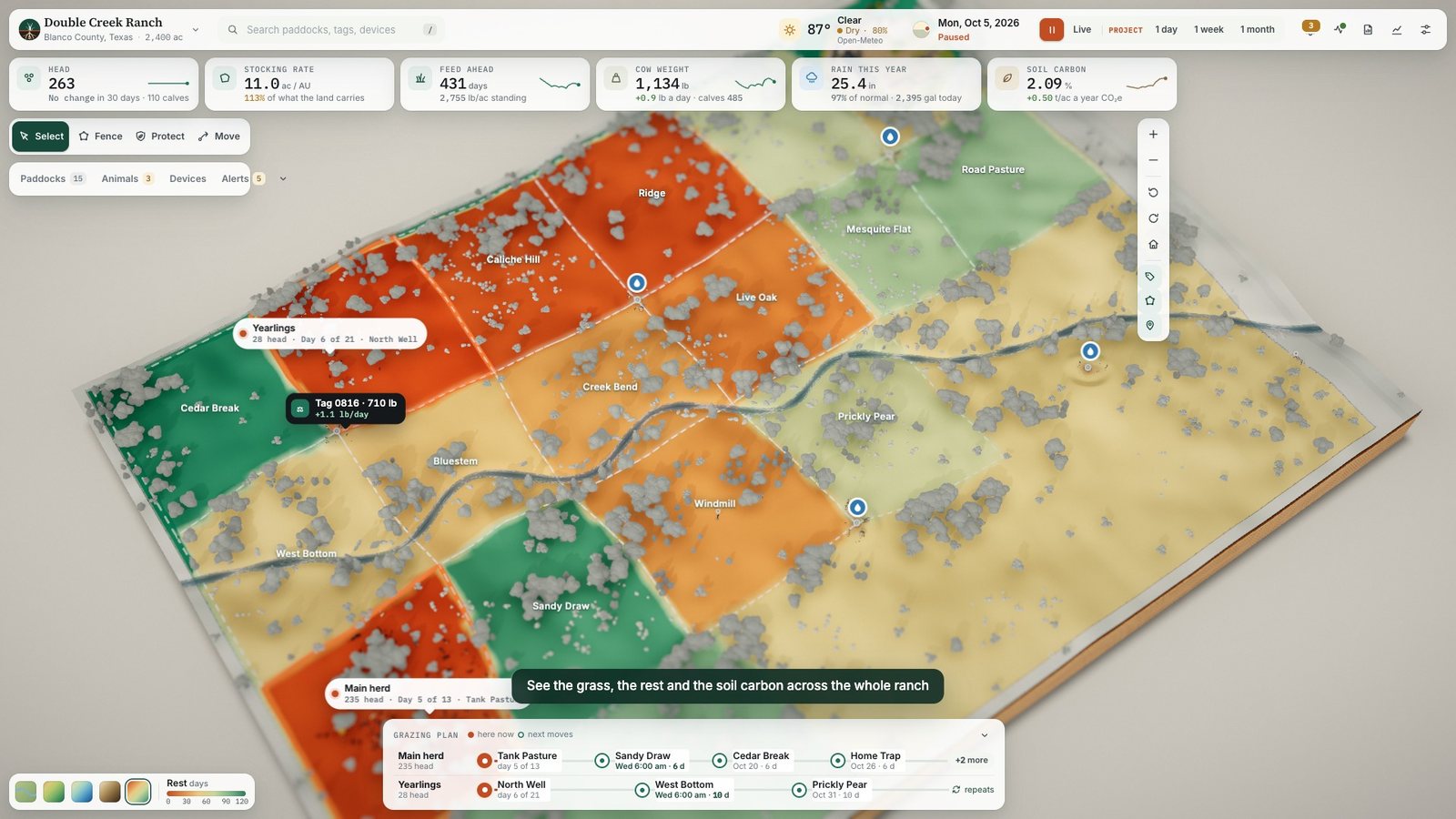Viewport: 1456px width, 819px height.
Task: Open the Paddocks tab
Action: click(x=53, y=179)
